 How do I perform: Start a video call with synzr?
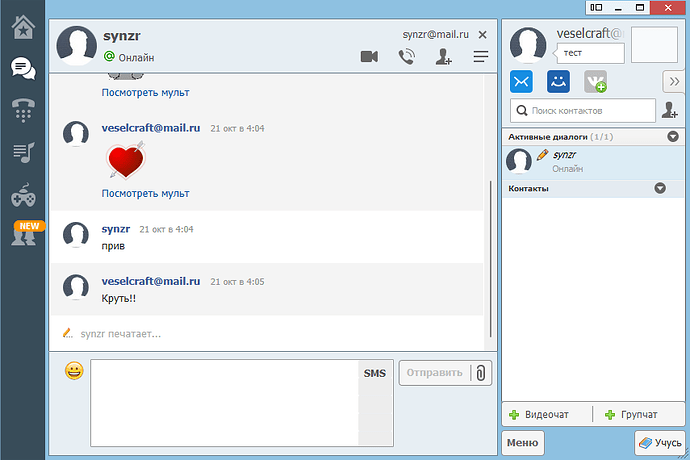[369, 57]
